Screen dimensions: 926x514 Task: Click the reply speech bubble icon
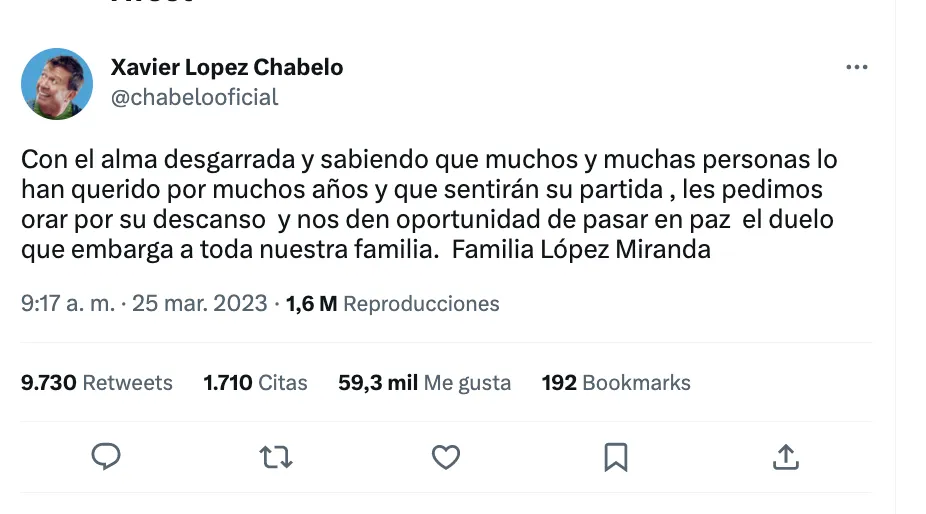coord(106,457)
